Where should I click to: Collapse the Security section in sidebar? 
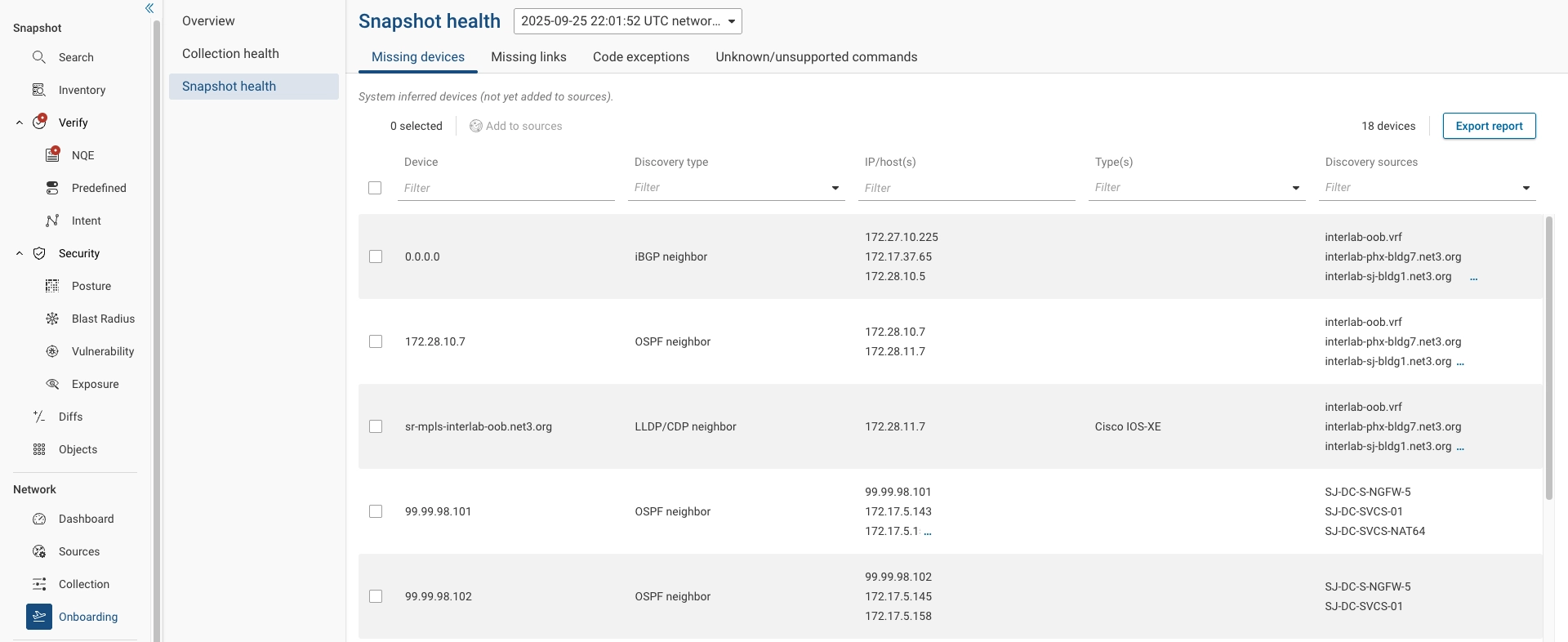[19, 253]
